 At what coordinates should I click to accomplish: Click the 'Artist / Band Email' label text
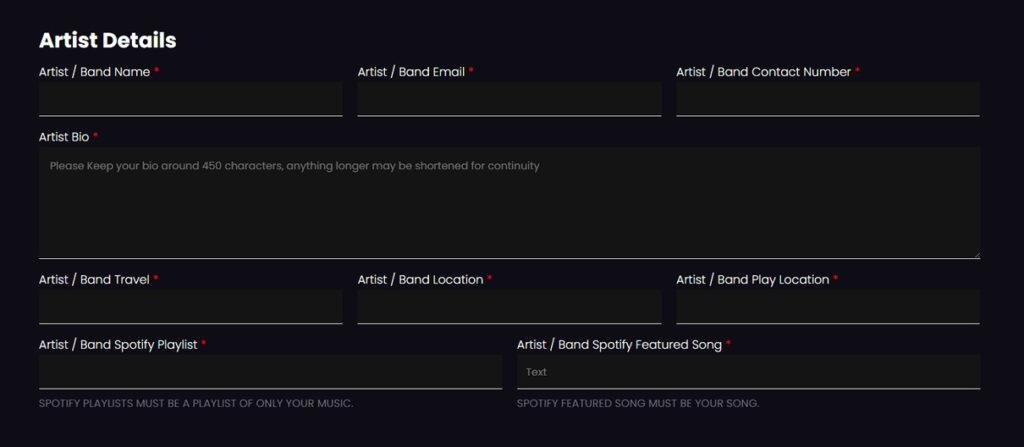[x=411, y=72]
